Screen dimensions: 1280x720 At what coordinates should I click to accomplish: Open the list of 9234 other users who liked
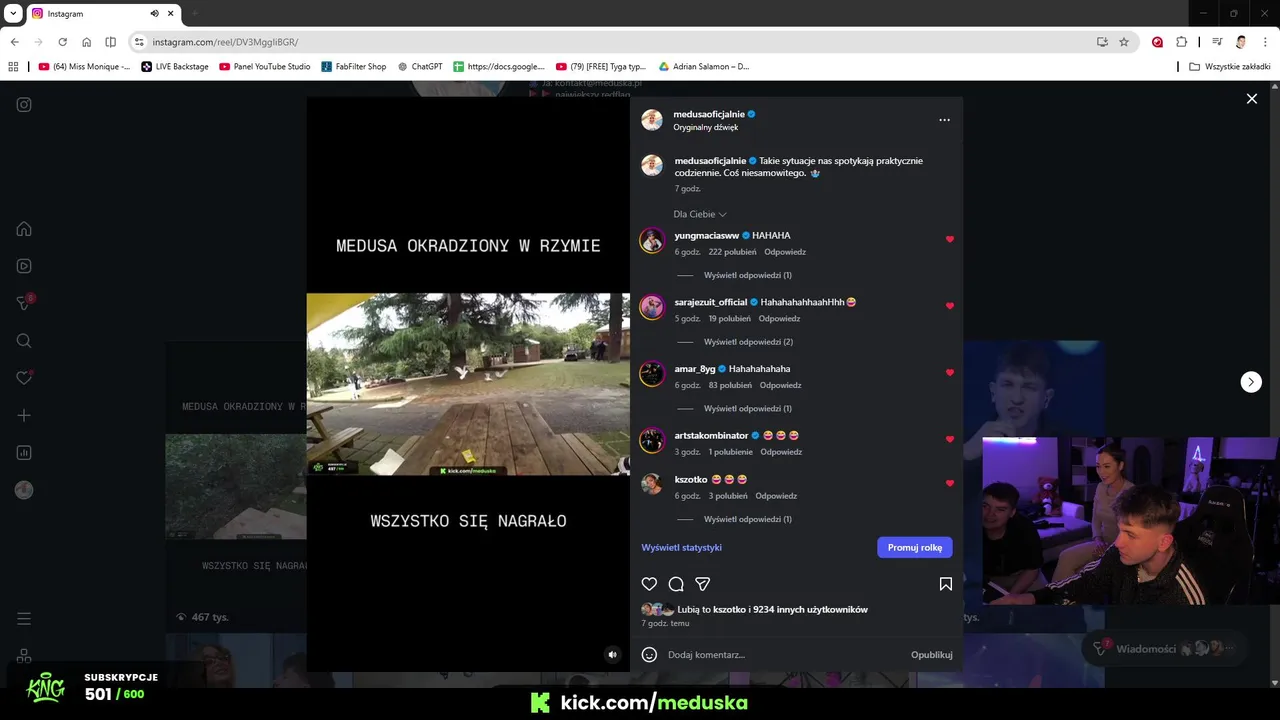tap(810, 609)
